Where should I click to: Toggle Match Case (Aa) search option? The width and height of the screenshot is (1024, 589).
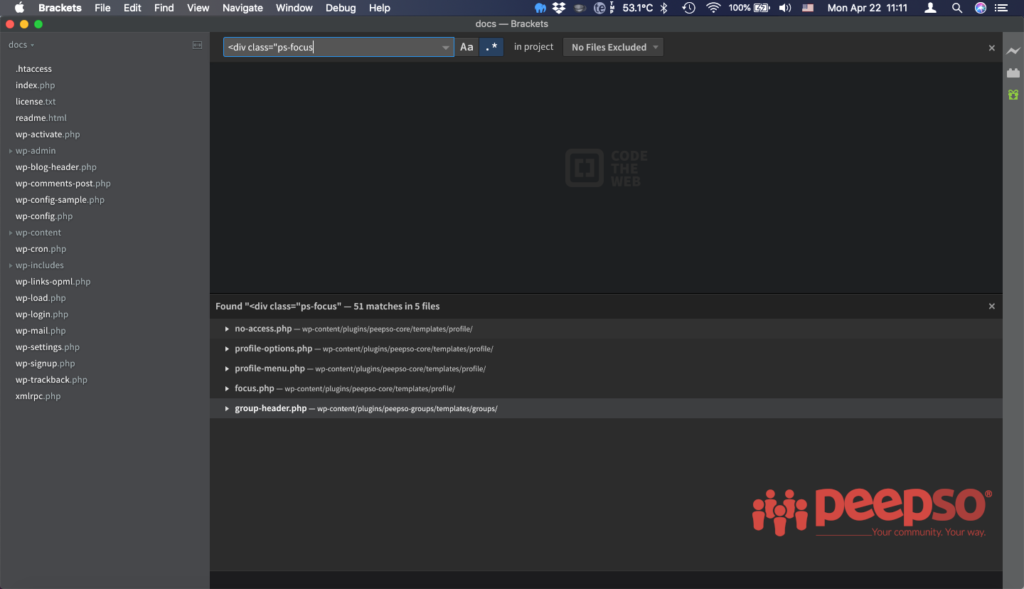[x=467, y=47]
